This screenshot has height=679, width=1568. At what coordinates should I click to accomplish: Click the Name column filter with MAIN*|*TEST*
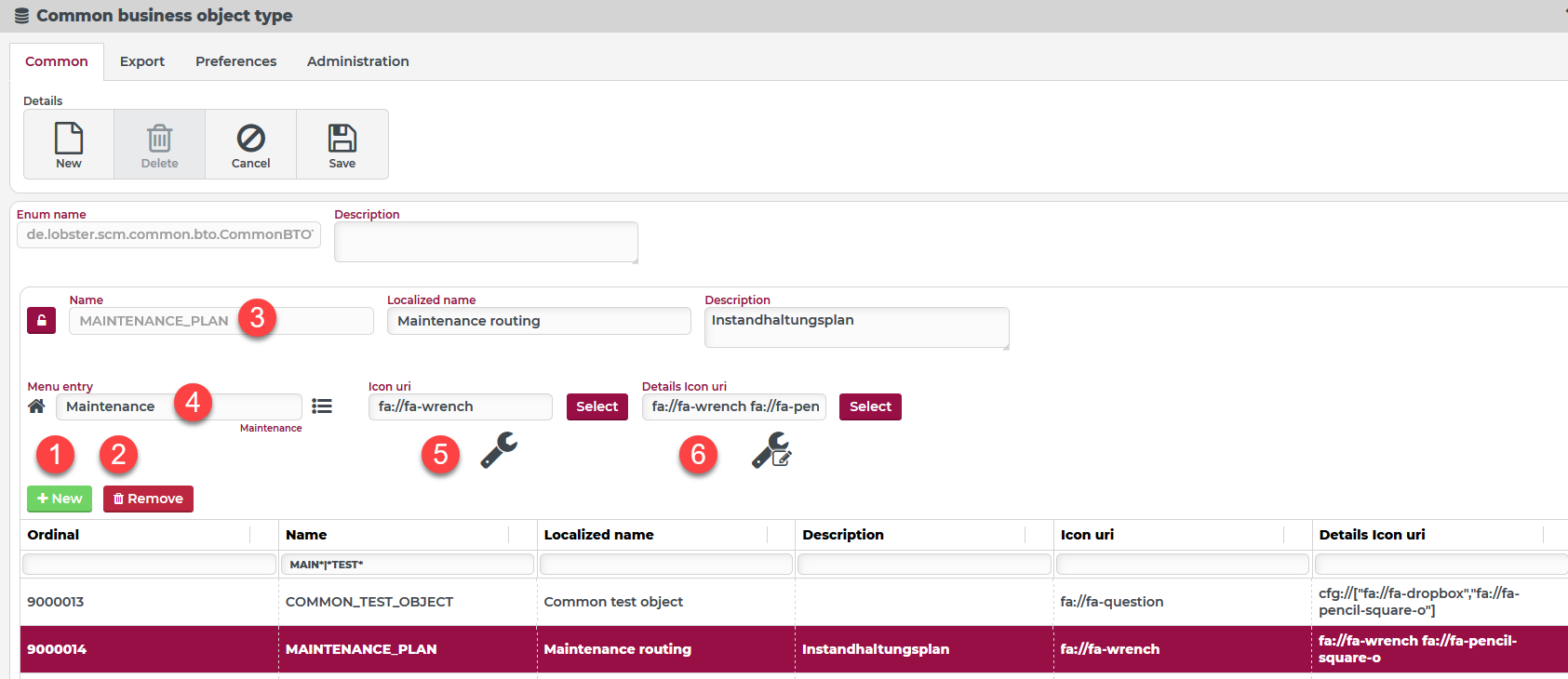tap(407, 565)
